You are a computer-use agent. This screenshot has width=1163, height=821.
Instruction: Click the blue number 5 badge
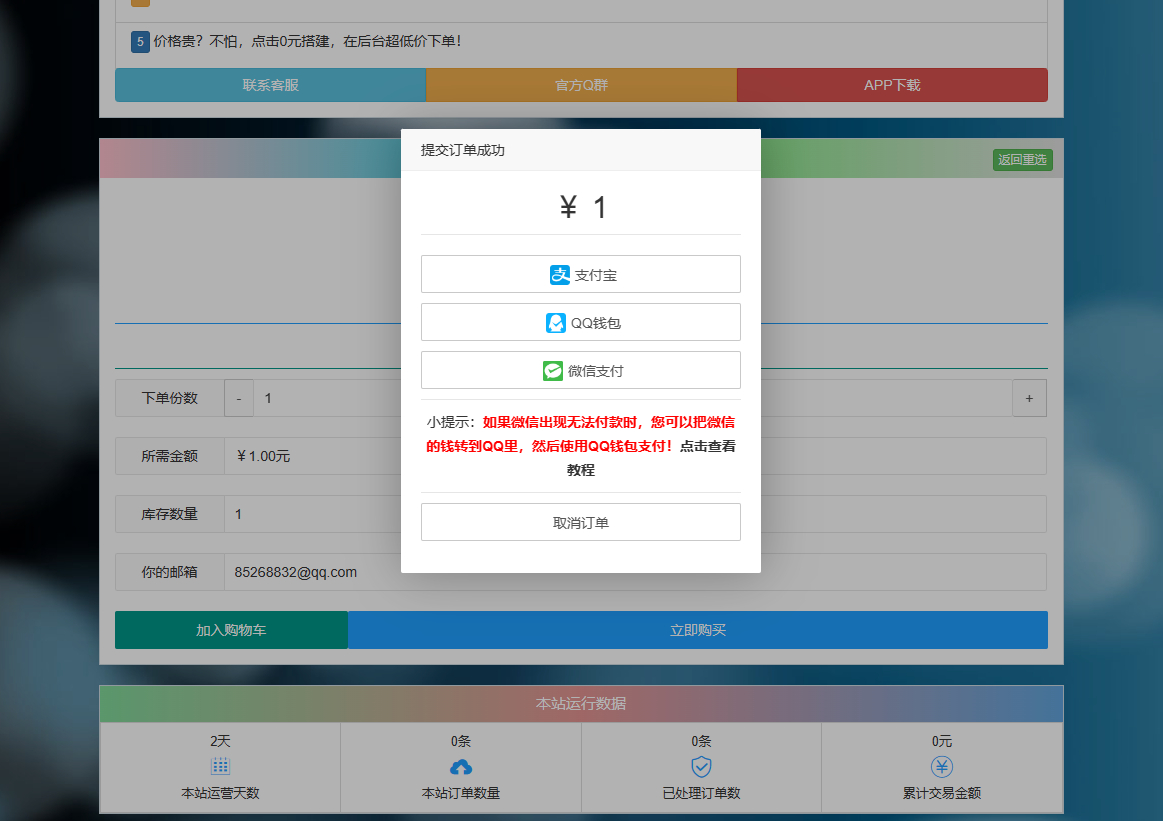click(x=140, y=42)
